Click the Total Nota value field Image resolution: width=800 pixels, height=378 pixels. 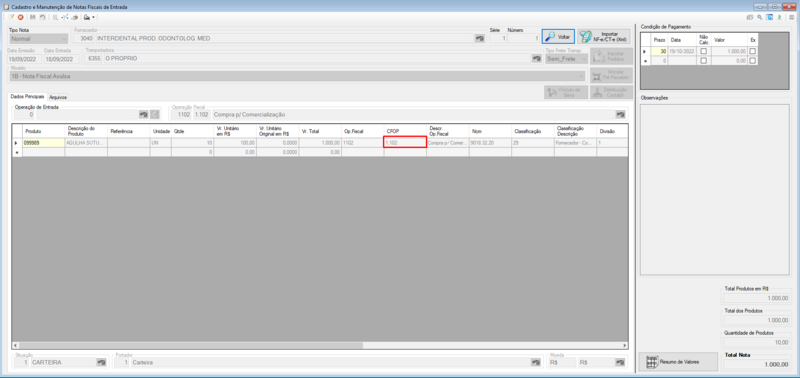tap(757, 365)
